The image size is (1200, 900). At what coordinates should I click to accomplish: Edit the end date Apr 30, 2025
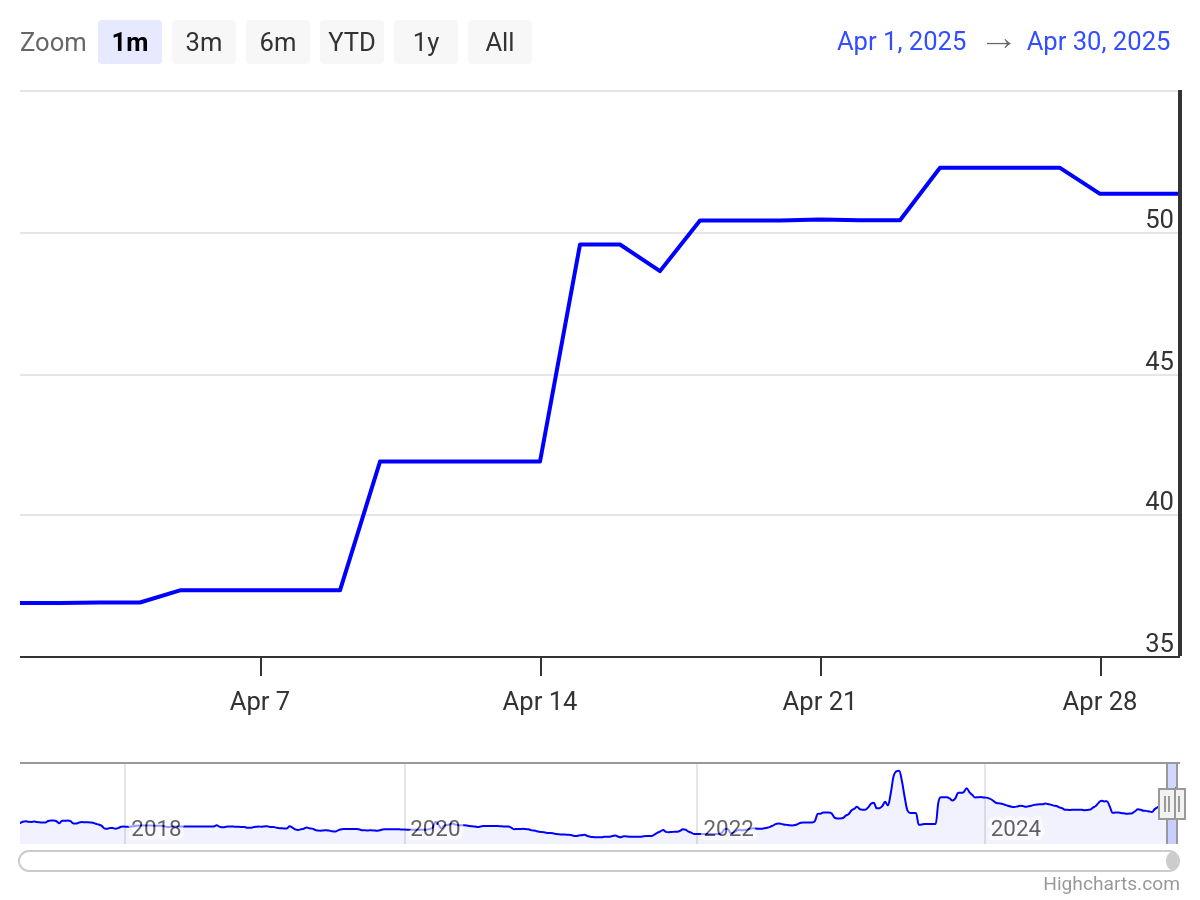tap(1099, 41)
